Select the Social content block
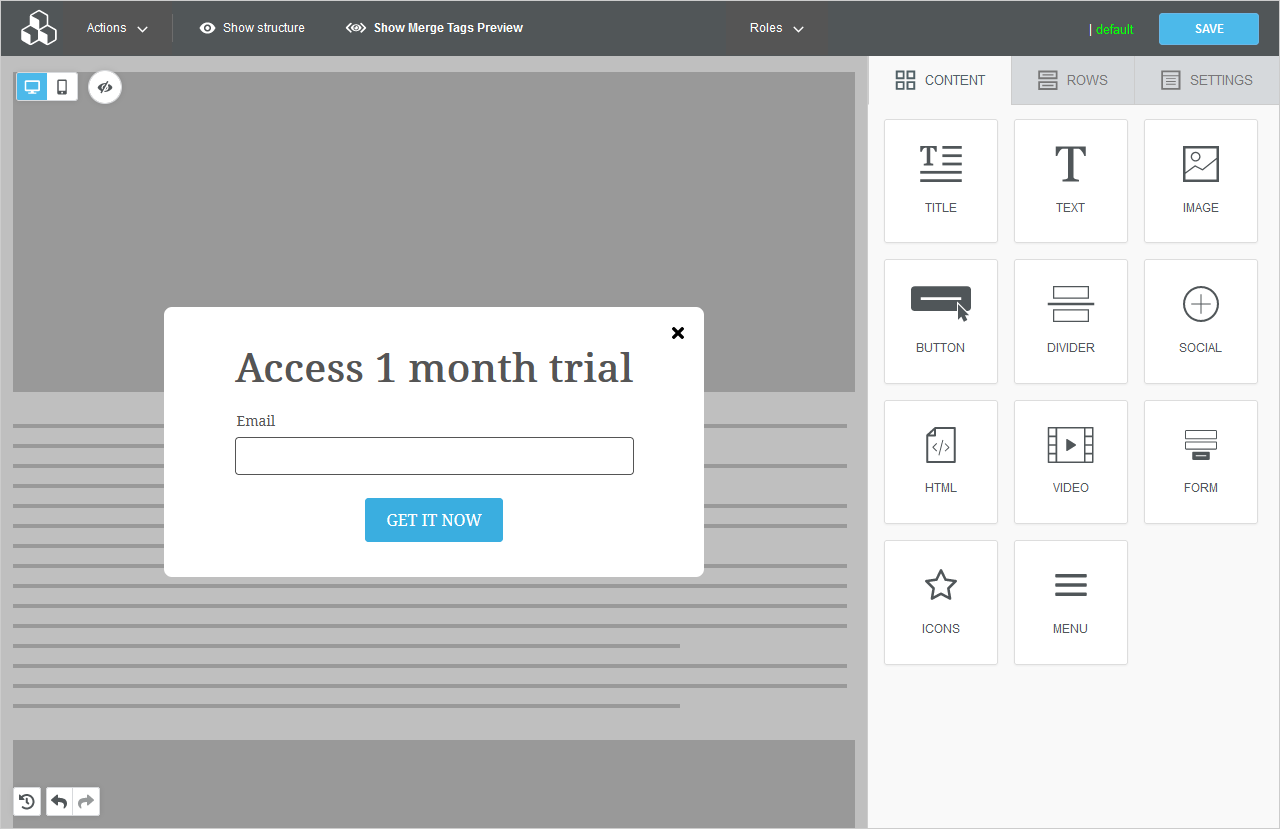This screenshot has height=829, width=1280. click(1200, 321)
